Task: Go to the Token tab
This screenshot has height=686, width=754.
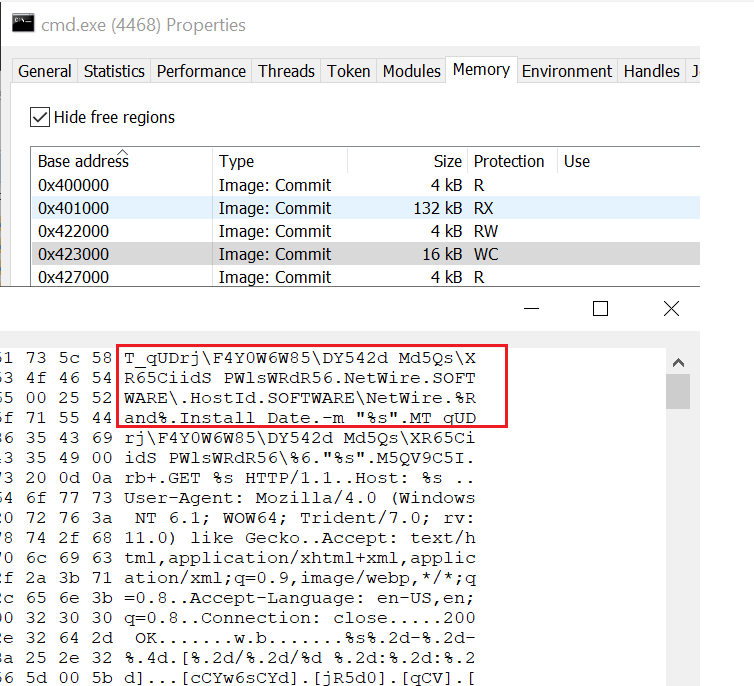Action: click(349, 71)
